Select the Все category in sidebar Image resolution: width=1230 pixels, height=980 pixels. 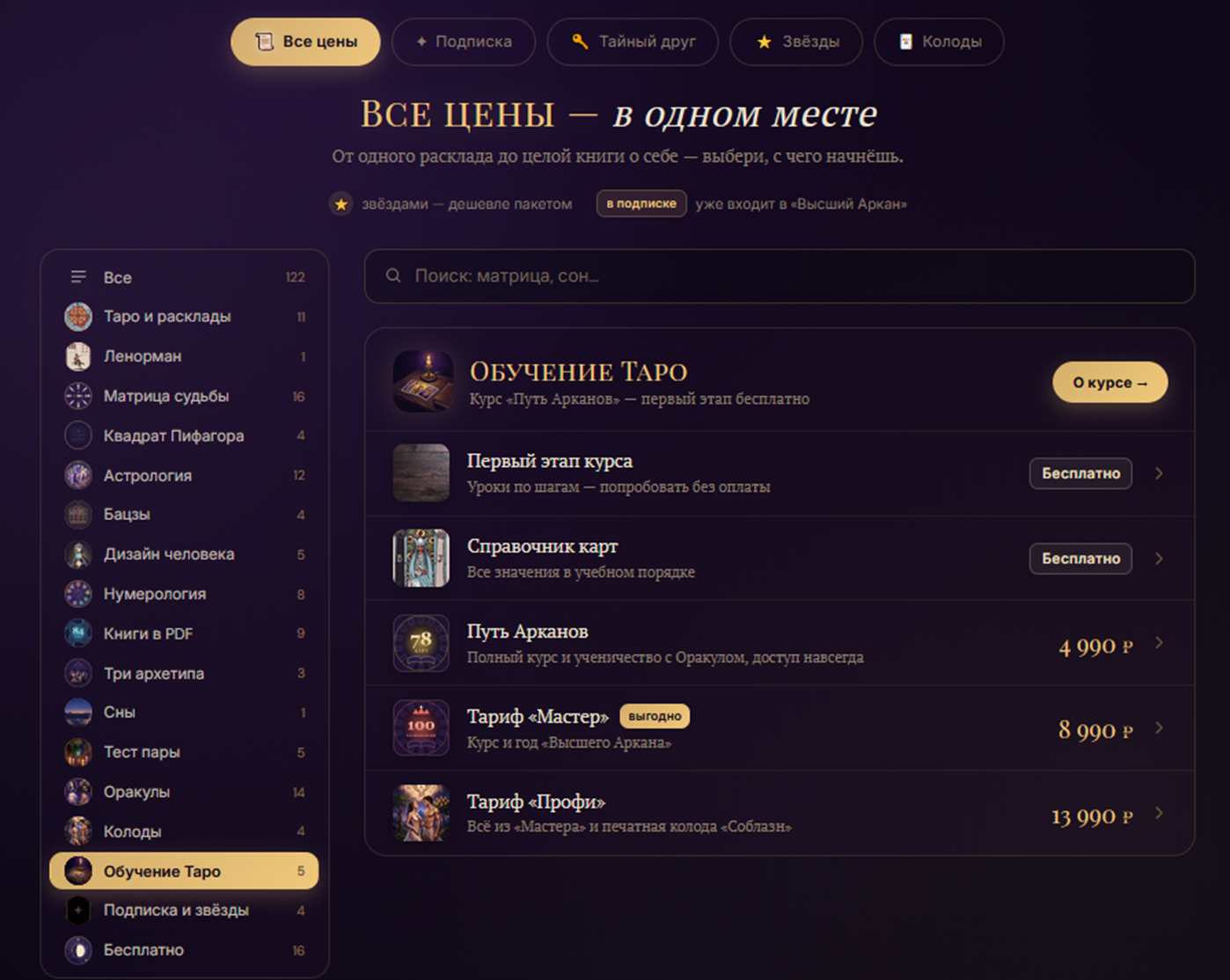(x=184, y=277)
